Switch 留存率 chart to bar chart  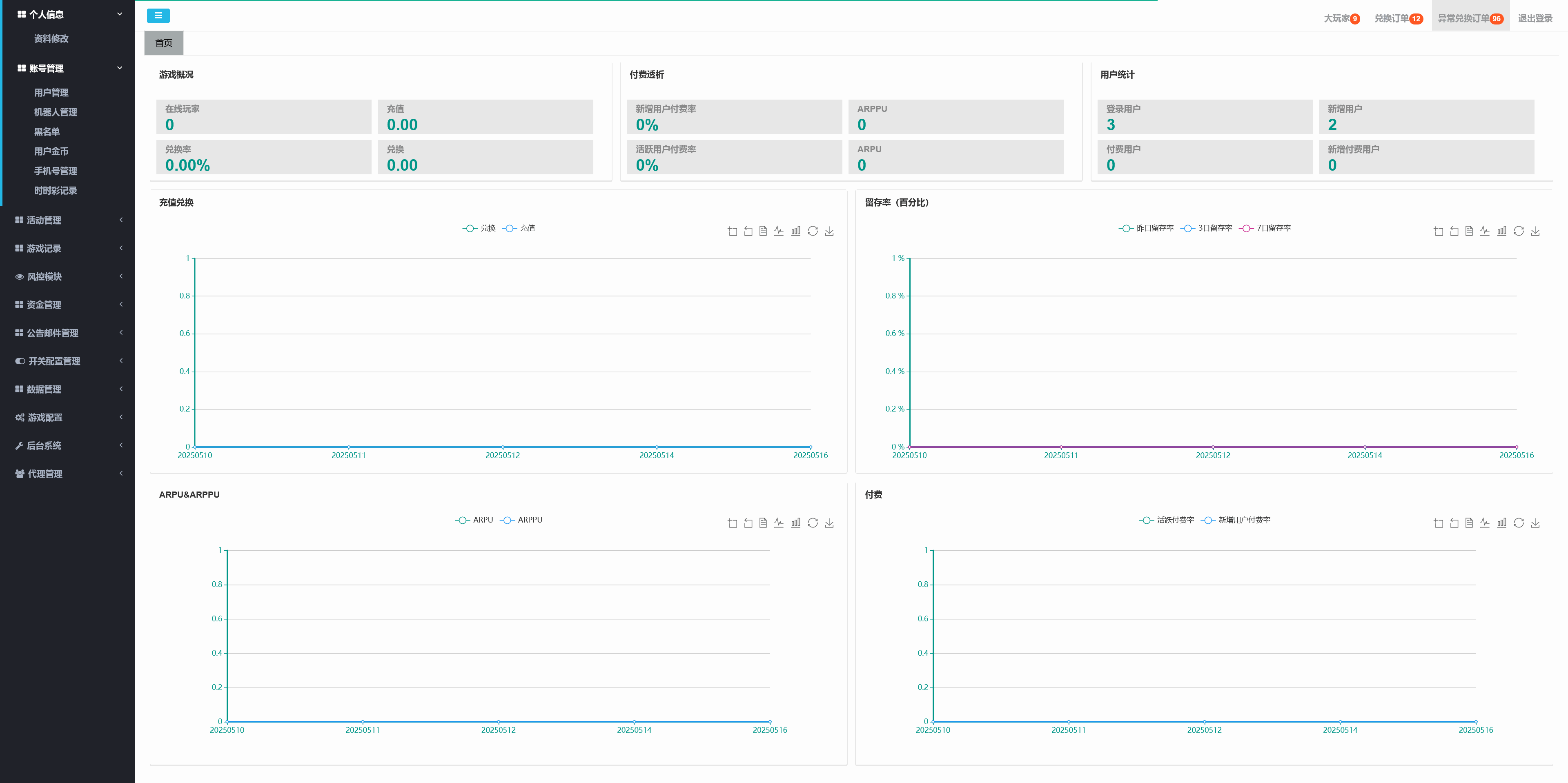tap(1502, 231)
